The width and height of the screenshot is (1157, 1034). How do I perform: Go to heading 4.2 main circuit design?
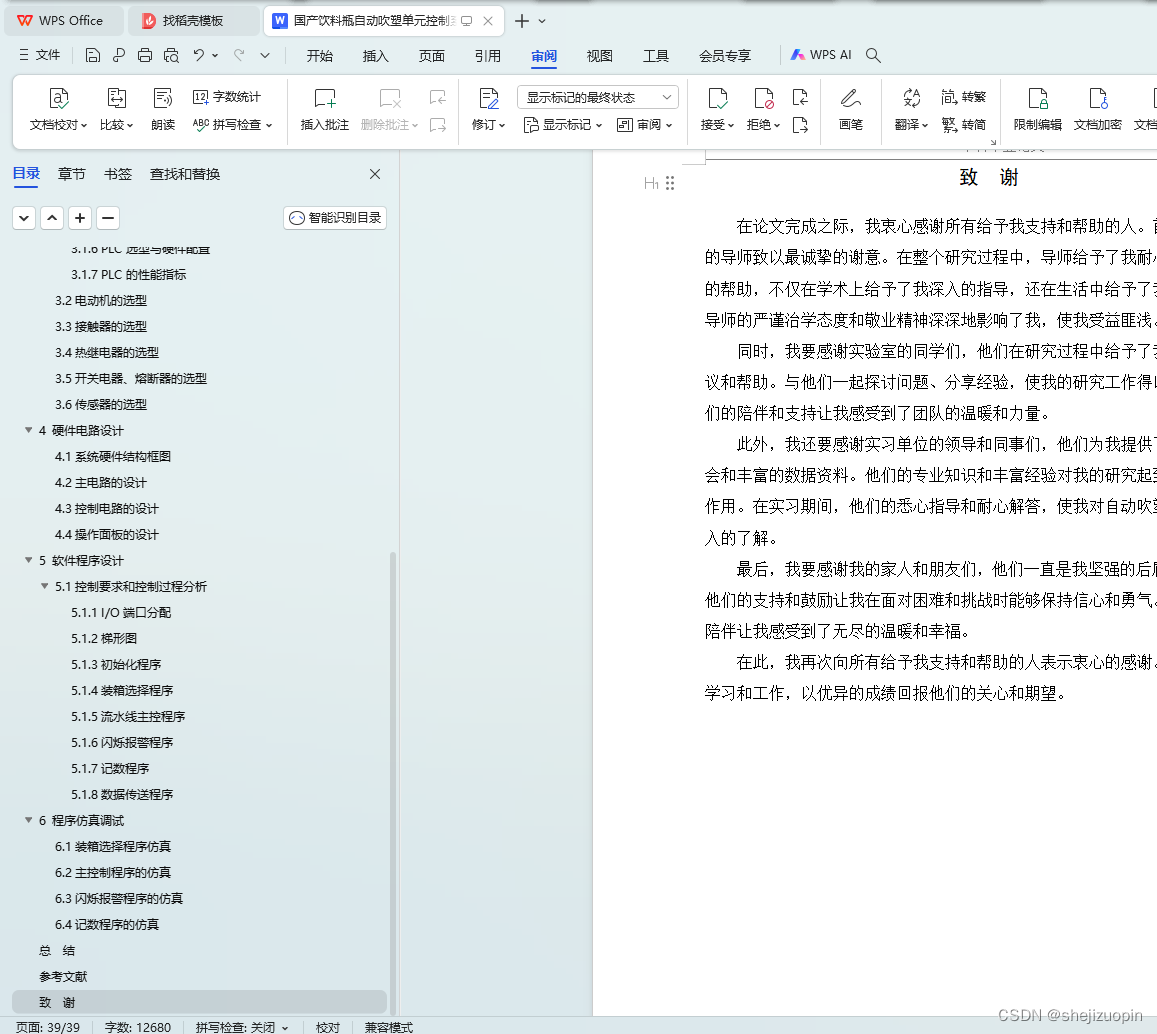(101, 483)
